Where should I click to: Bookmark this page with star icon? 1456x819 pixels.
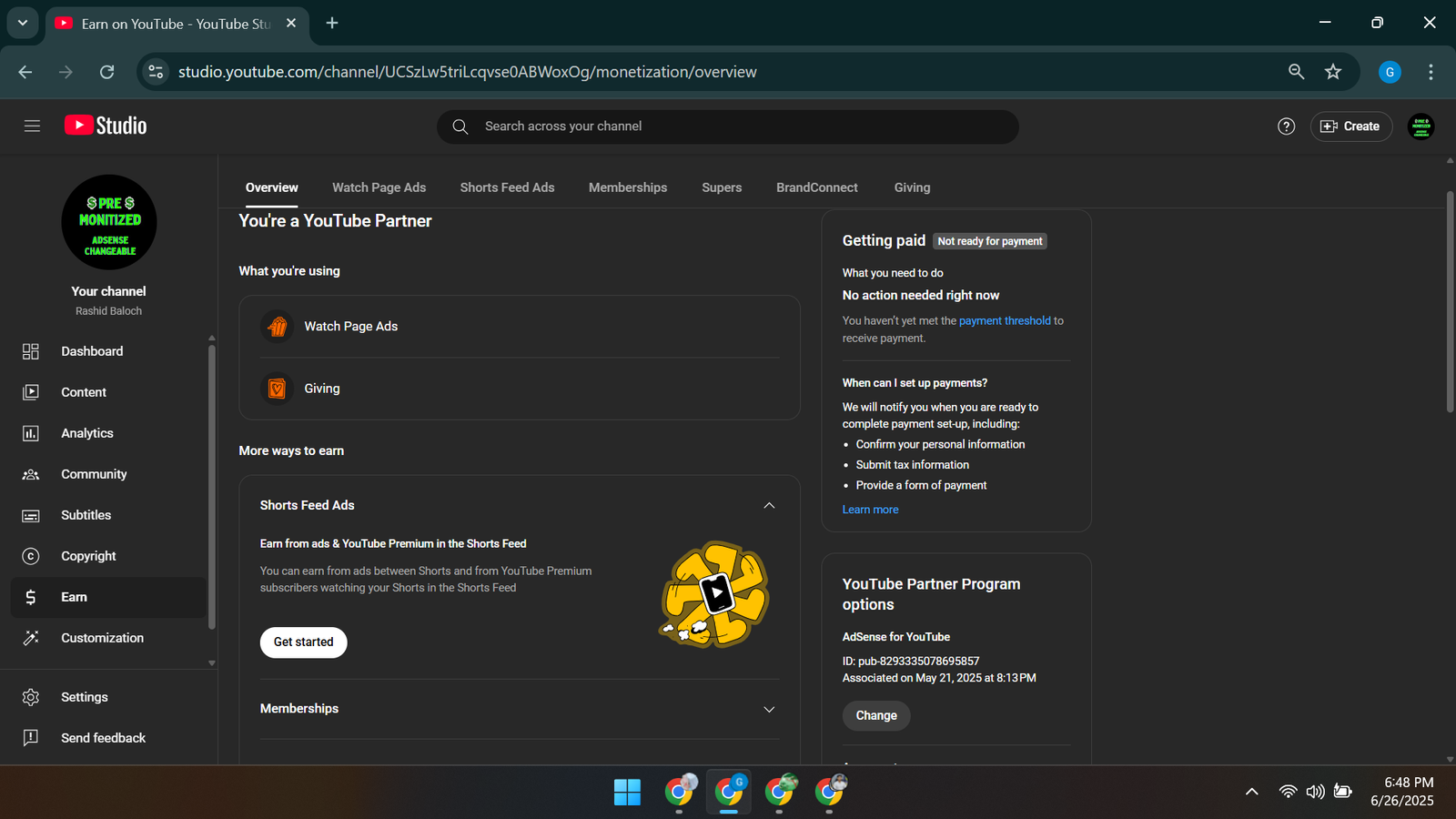tap(1333, 72)
